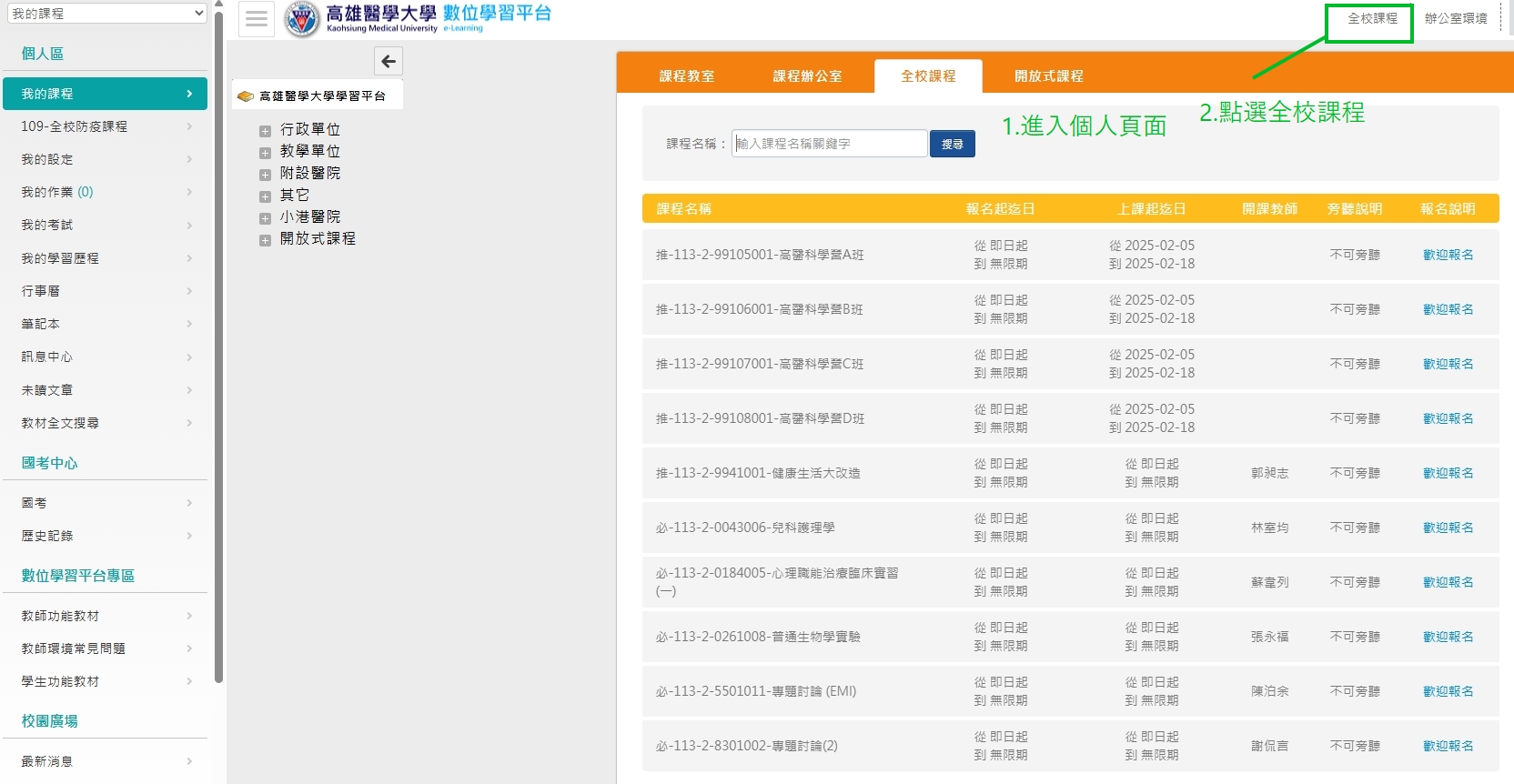
Task: Click 歡迎報名 for 高醫科學營B班
Action: coord(1448,309)
